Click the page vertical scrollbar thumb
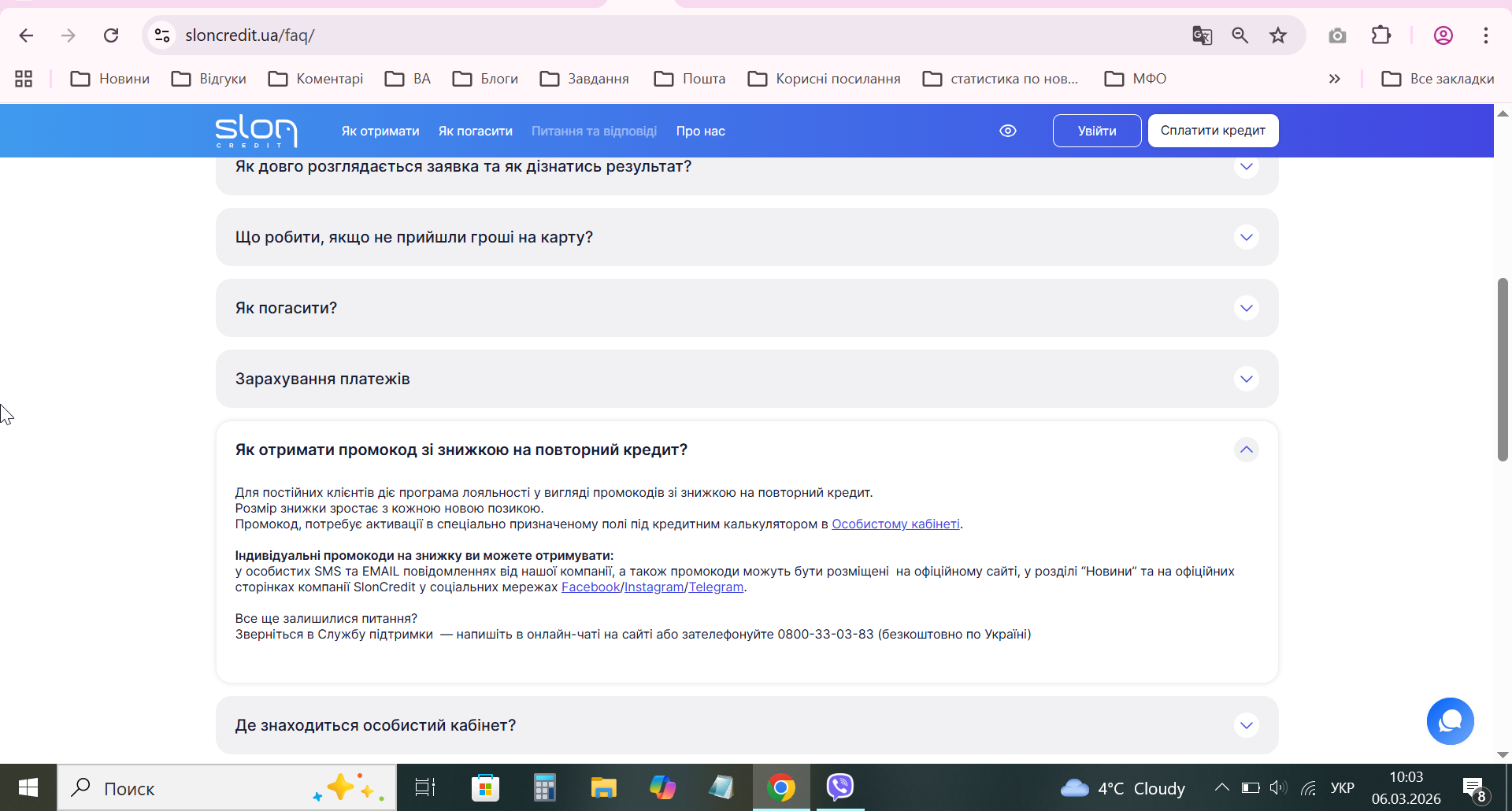The height and width of the screenshot is (811, 1512). click(1503, 369)
